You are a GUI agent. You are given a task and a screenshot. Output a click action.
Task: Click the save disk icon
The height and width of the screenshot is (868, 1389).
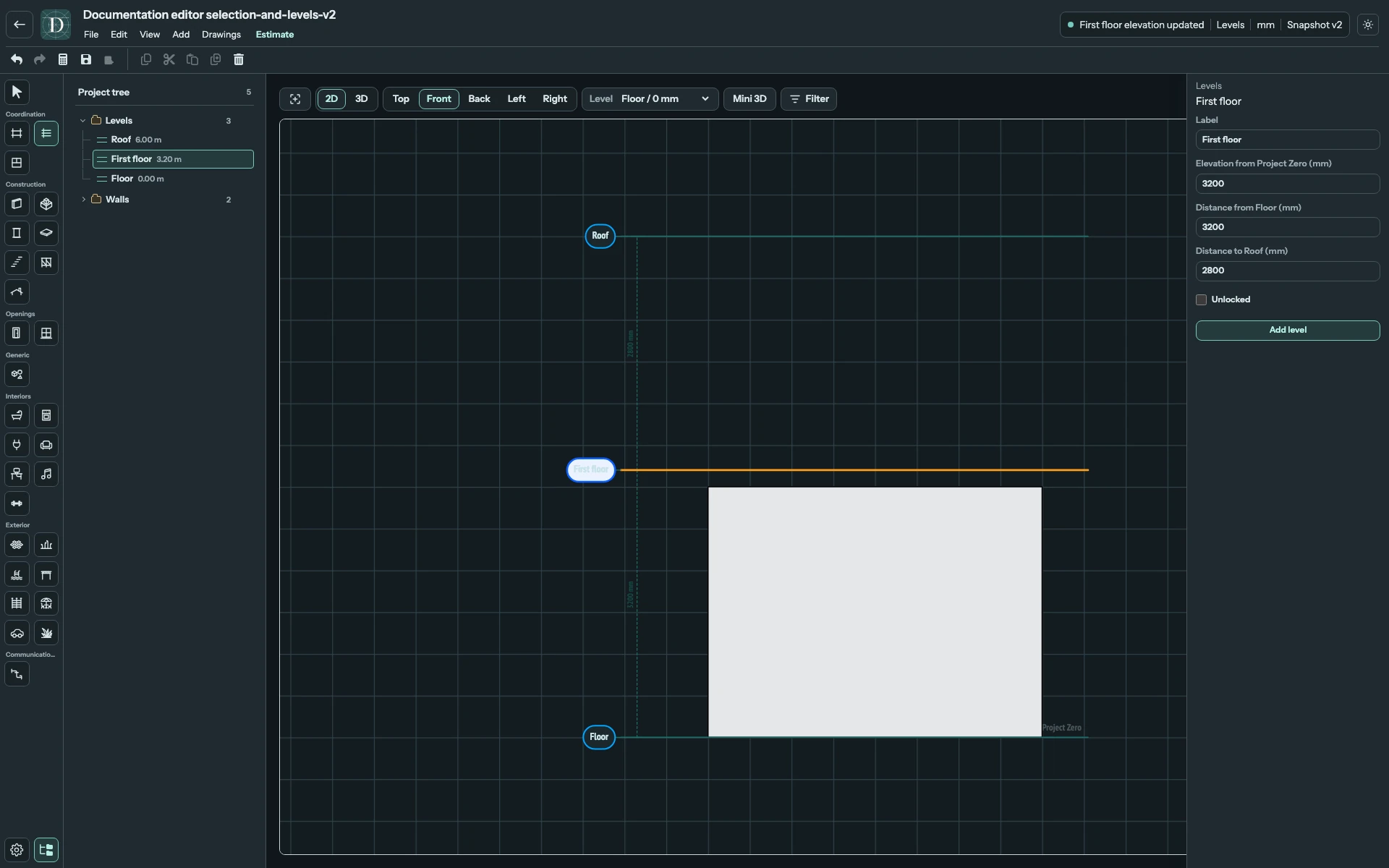pos(86,59)
